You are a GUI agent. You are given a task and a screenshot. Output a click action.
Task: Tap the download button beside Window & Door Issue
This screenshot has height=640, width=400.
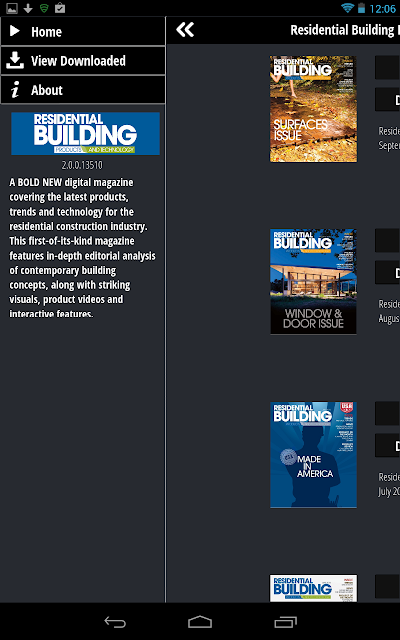tap(387, 272)
